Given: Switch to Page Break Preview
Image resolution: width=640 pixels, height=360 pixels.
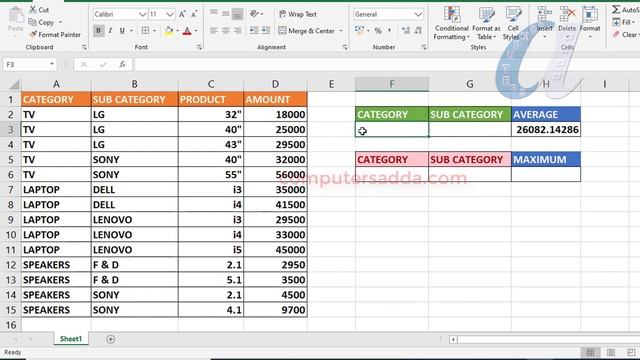Looking at the screenshot, I should pos(631,352).
